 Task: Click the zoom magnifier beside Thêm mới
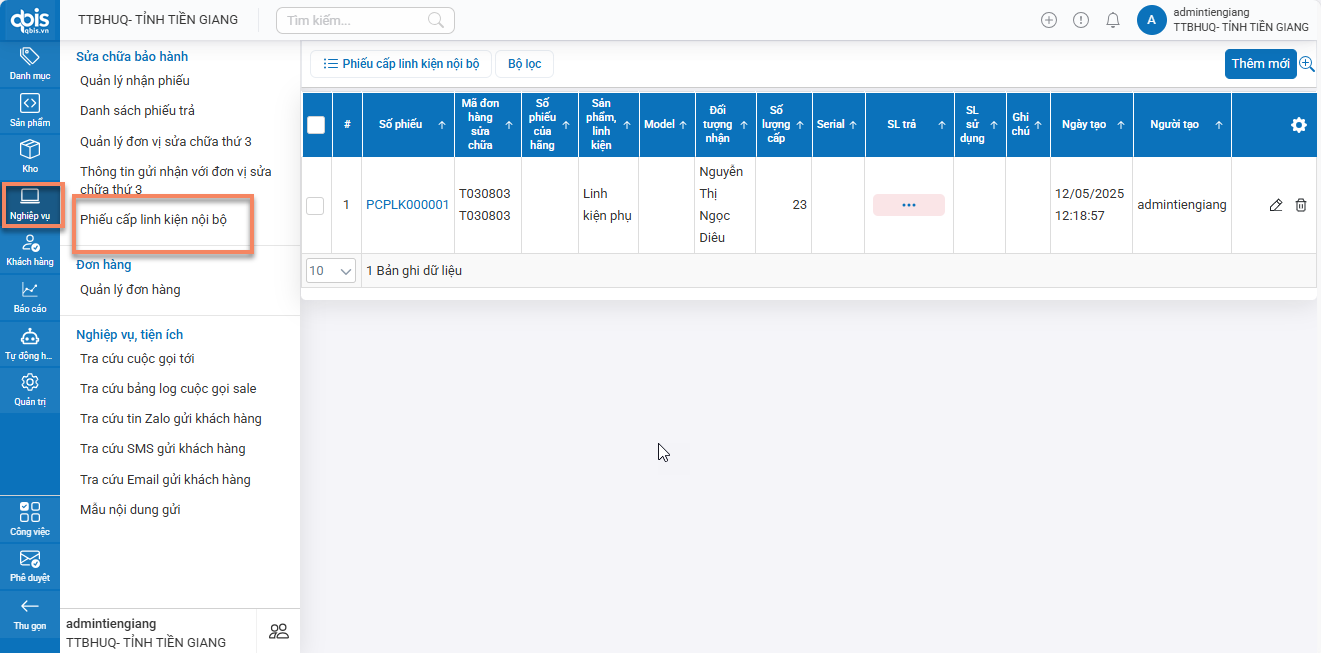tap(1307, 63)
